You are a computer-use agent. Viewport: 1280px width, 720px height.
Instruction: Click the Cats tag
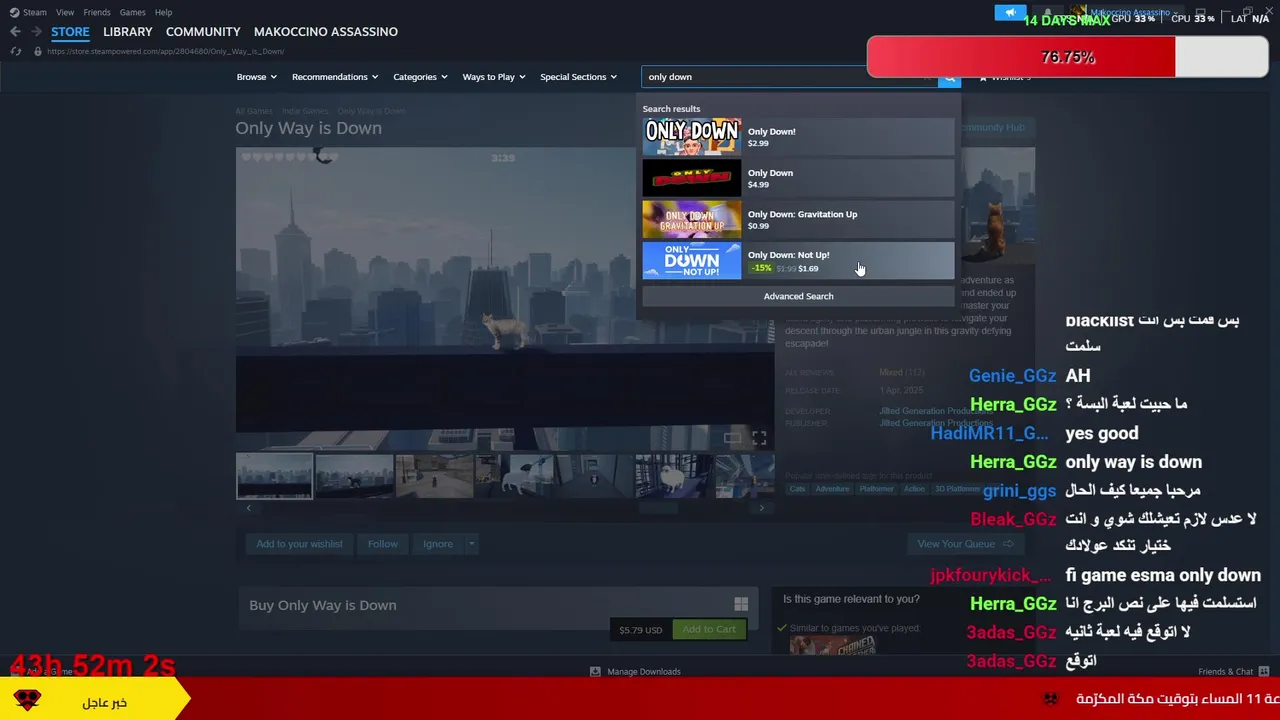tap(797, 489)
